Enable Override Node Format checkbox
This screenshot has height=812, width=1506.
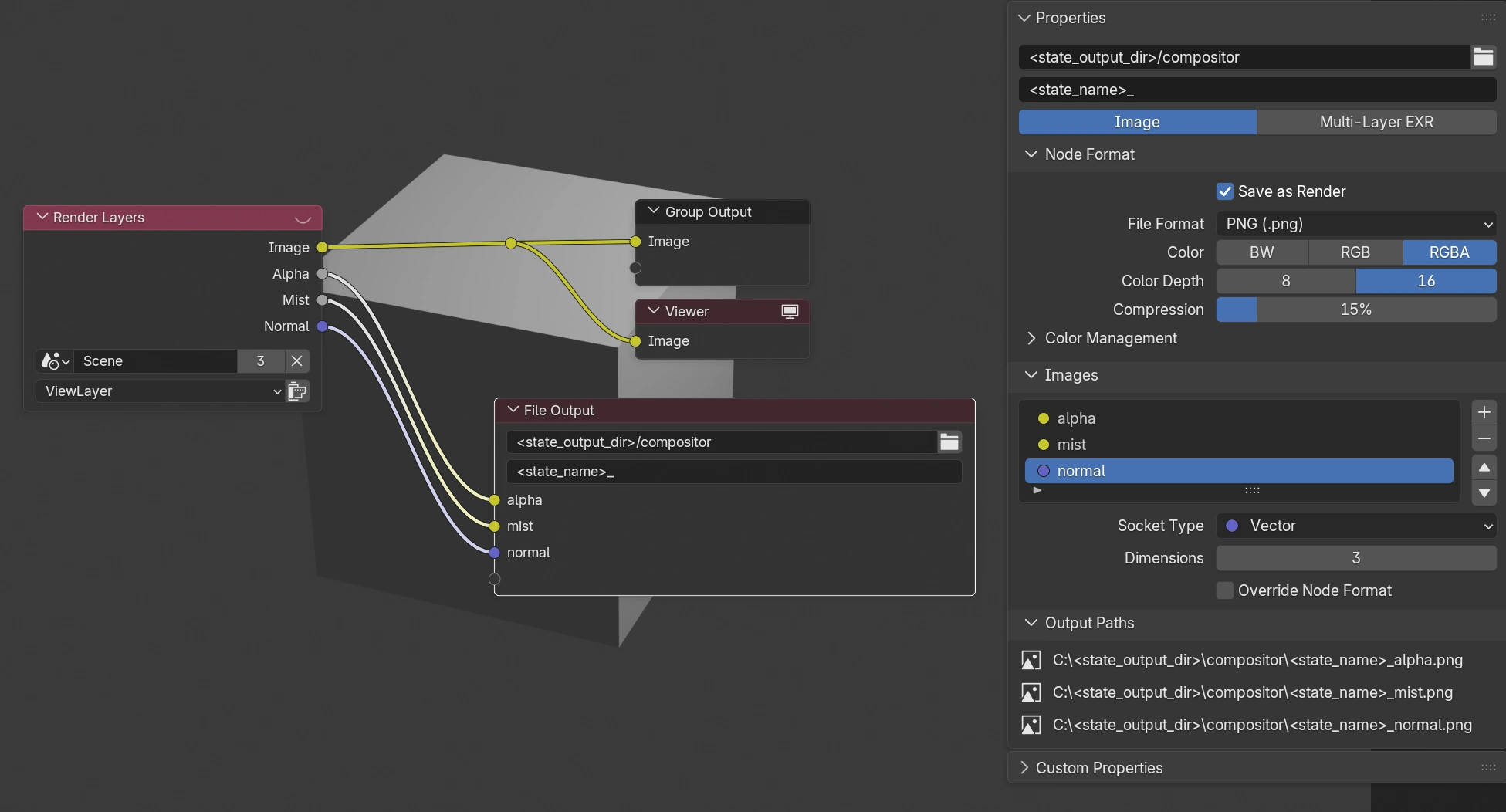click(x=1225, y=590)
